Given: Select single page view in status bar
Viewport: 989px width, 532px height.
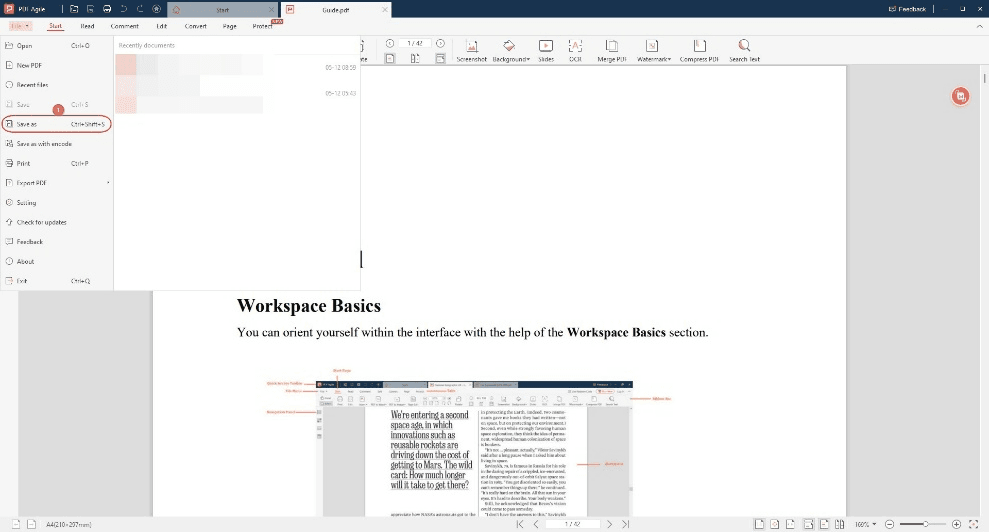Looking at the screenshot, I should [x=759, y=524].
